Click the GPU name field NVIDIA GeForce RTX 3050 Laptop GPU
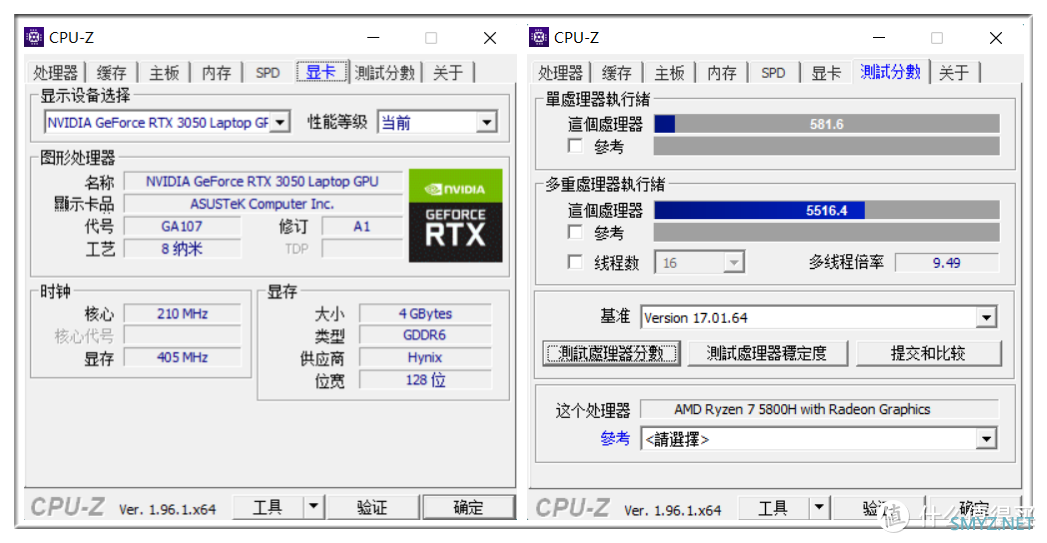Image resolution: width=1047 pixels, height=543 pixels. [262, 181]
